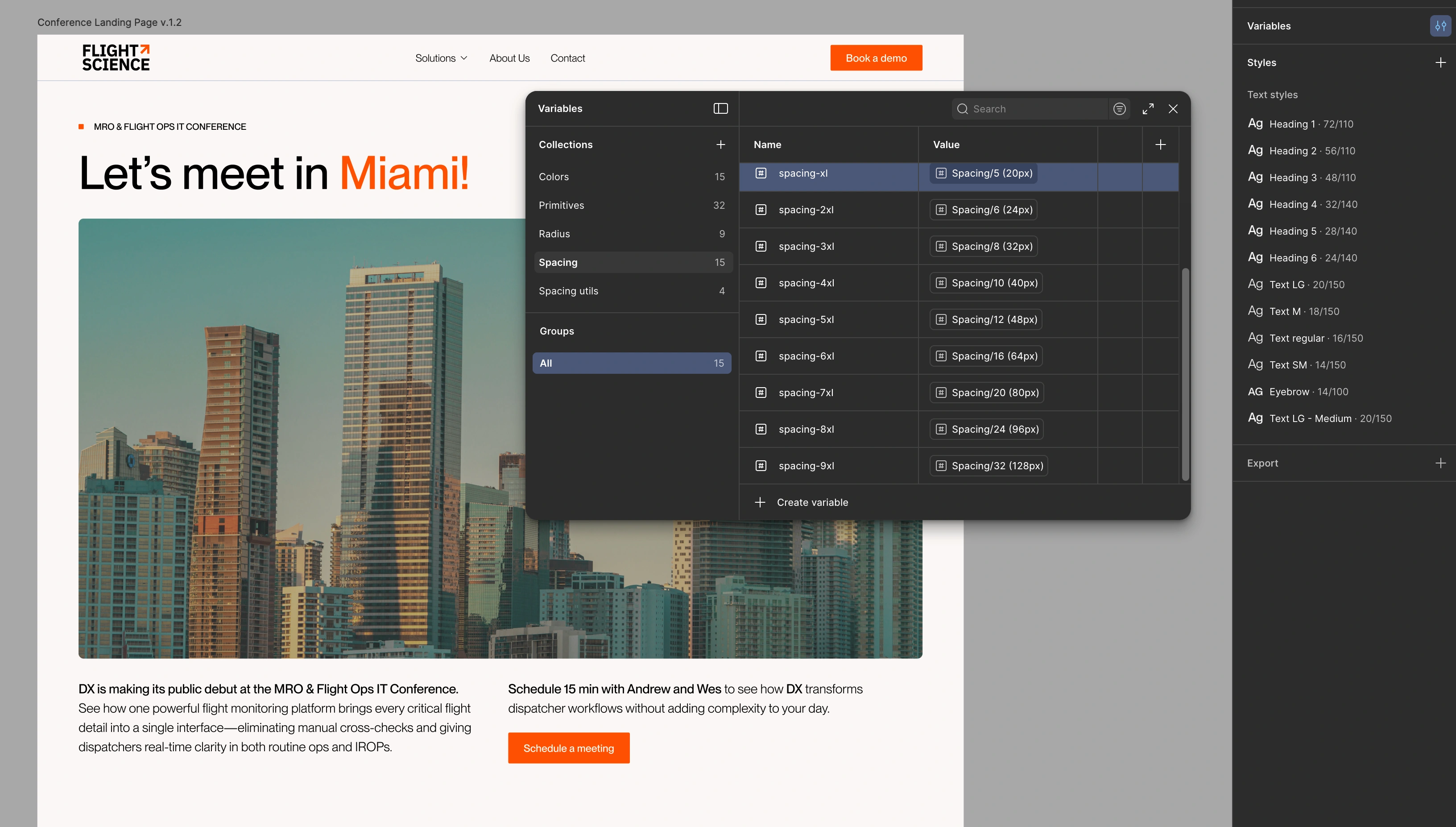The height and width of the screenshot is (827, 1456).
Task: Open the filter icon beside Search
Action: (x=1119, y=108)
